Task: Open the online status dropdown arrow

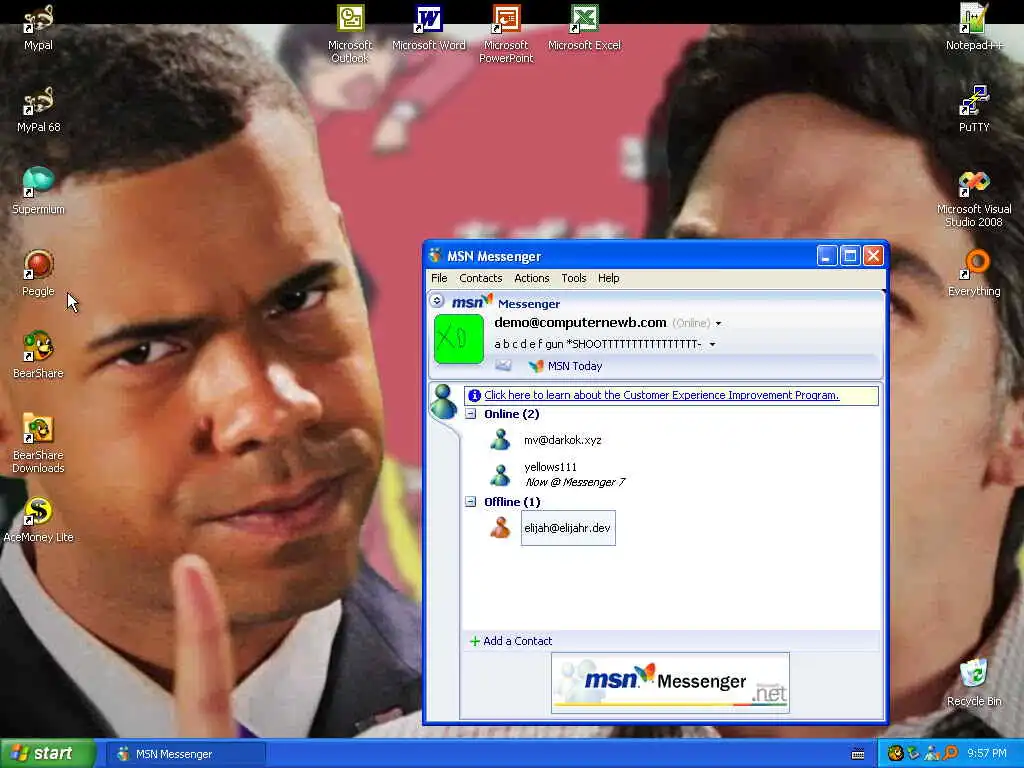Action: (x=718, y=323)
